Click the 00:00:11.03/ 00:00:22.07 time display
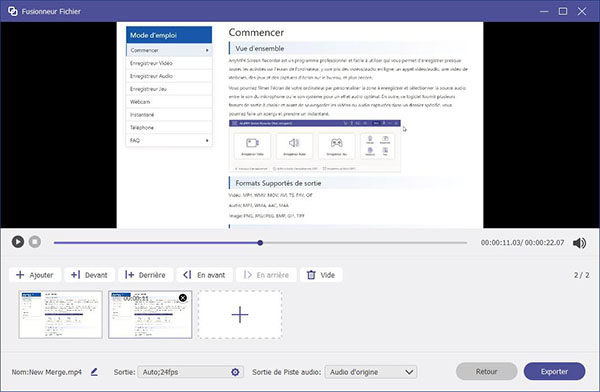This screenshot has height=392, width=600. point(522,243)
